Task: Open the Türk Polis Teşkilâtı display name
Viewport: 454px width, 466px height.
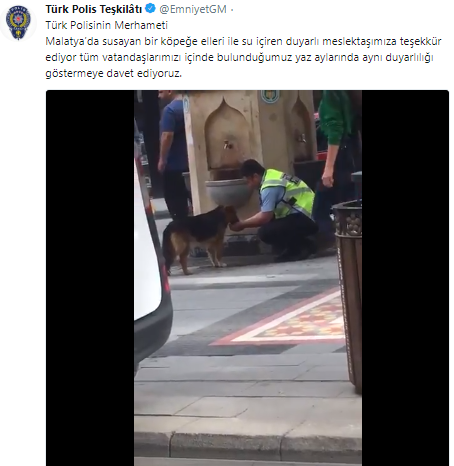Action: tap(94, 9)
